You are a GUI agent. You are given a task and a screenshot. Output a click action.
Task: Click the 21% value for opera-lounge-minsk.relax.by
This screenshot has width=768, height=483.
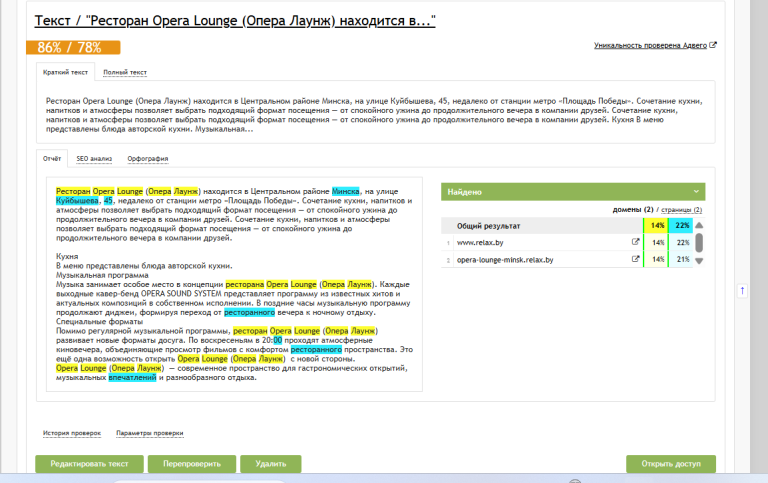click(681, 260)
